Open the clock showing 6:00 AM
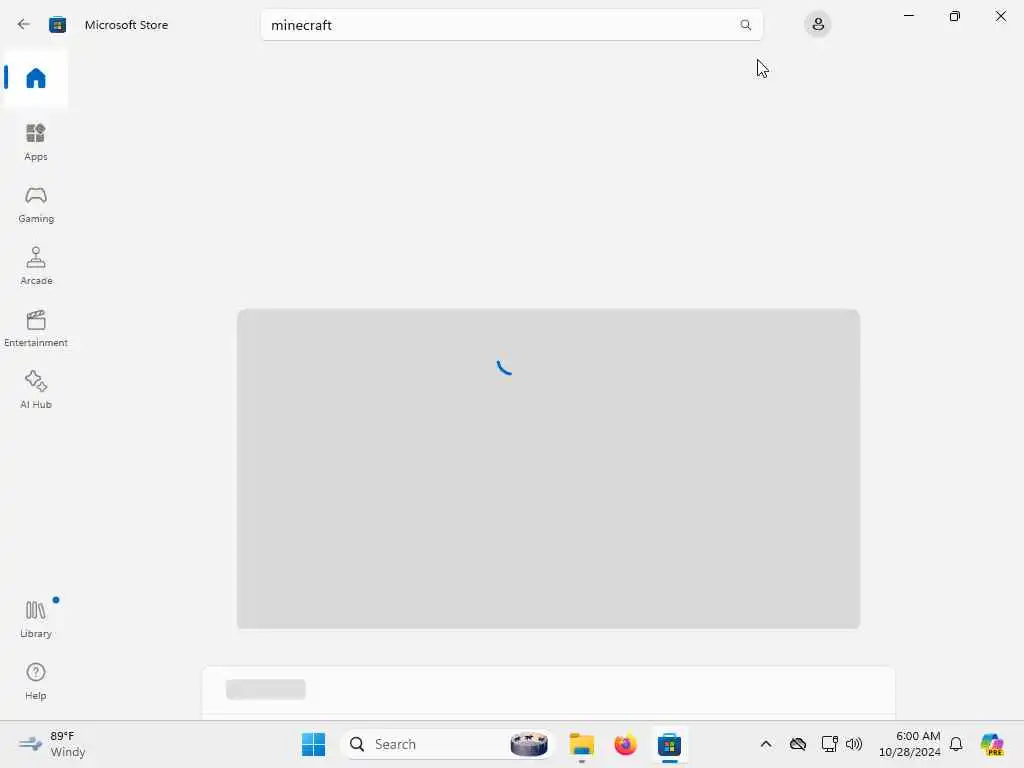The image size is (1024, 768). point(910,744)
